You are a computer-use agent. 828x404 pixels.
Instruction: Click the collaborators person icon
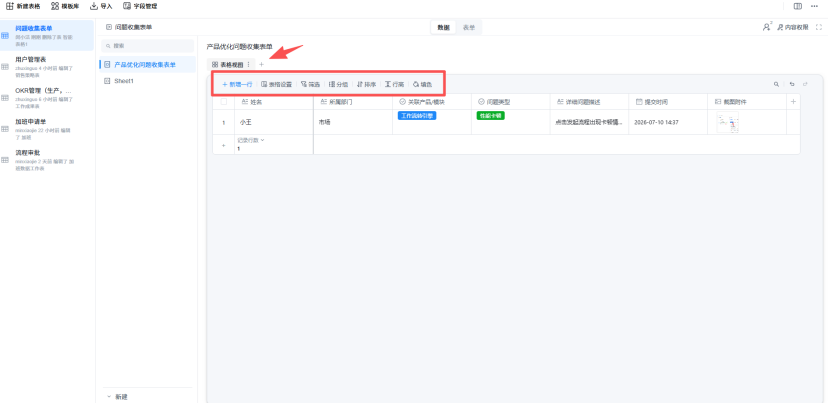[767, 27]
